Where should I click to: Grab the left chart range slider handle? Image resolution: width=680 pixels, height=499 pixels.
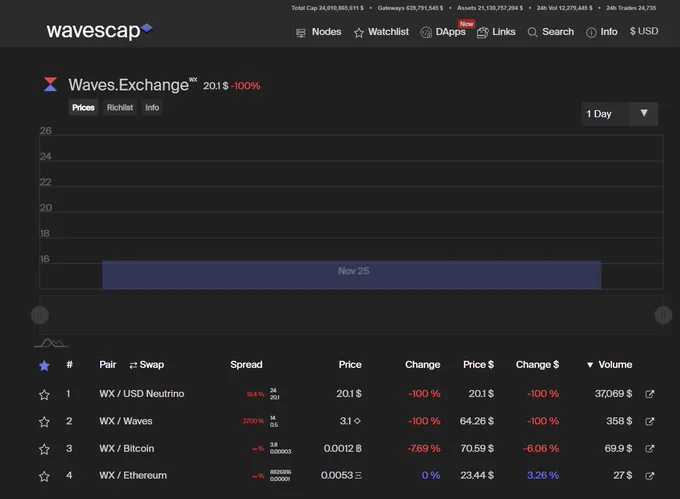point(40,315)
